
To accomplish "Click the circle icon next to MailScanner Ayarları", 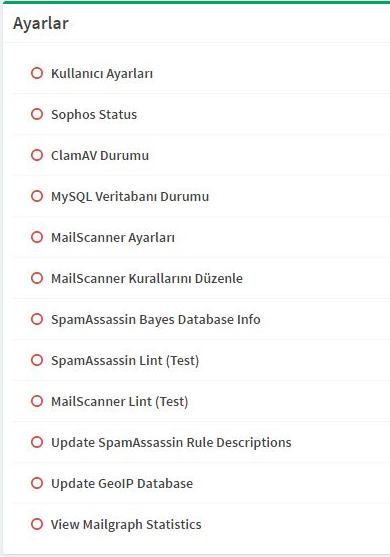I will (37, 237).
